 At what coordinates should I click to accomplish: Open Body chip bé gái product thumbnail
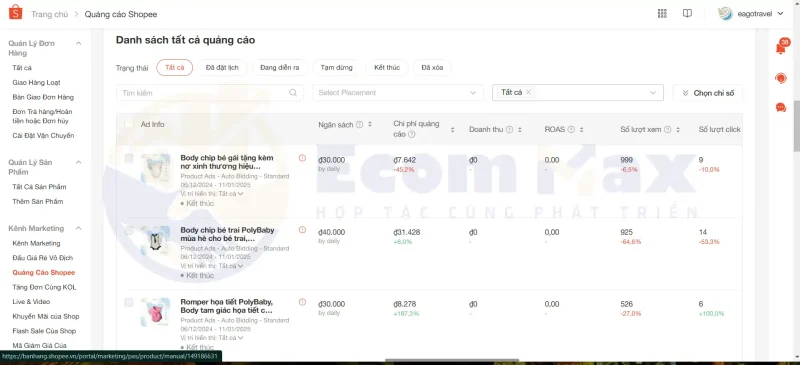coord(155,168)
